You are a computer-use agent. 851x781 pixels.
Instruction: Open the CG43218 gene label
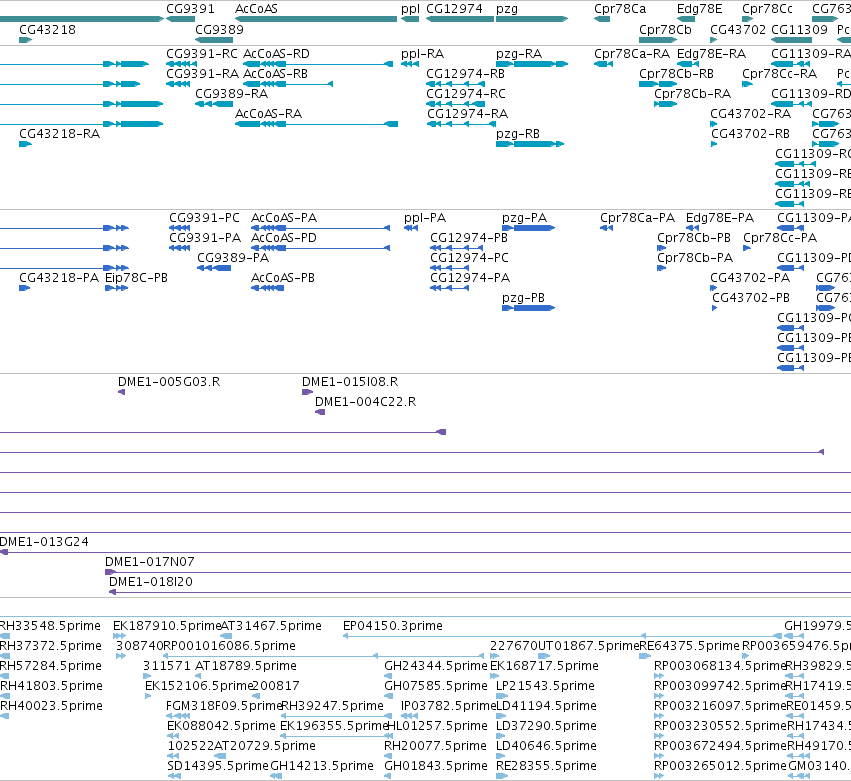pyautogui.click(x=47, y=30)
